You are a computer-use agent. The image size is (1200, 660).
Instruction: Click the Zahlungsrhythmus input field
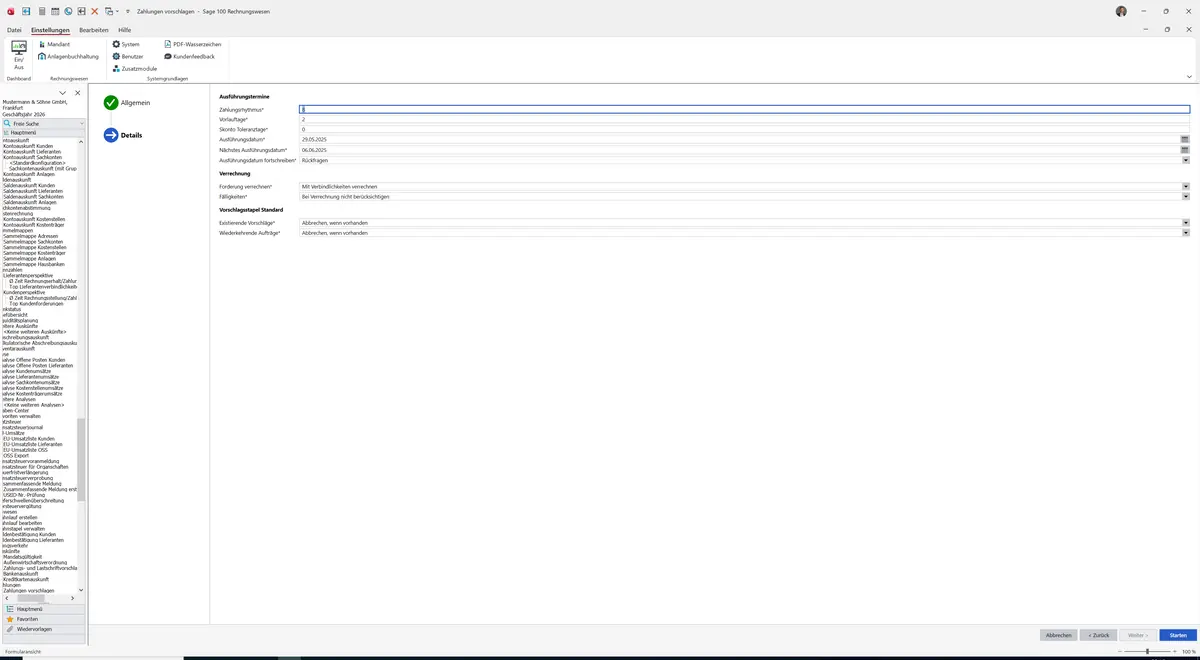[x=745, y=109]
